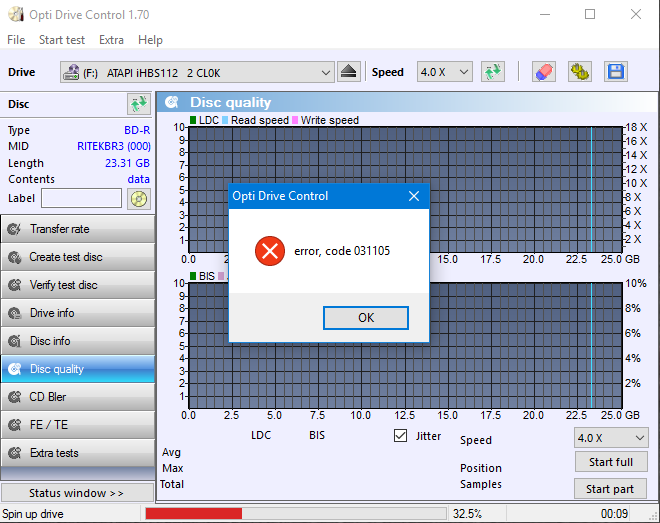
Task: Close the error dialog with X
Action: coord(414,196)
